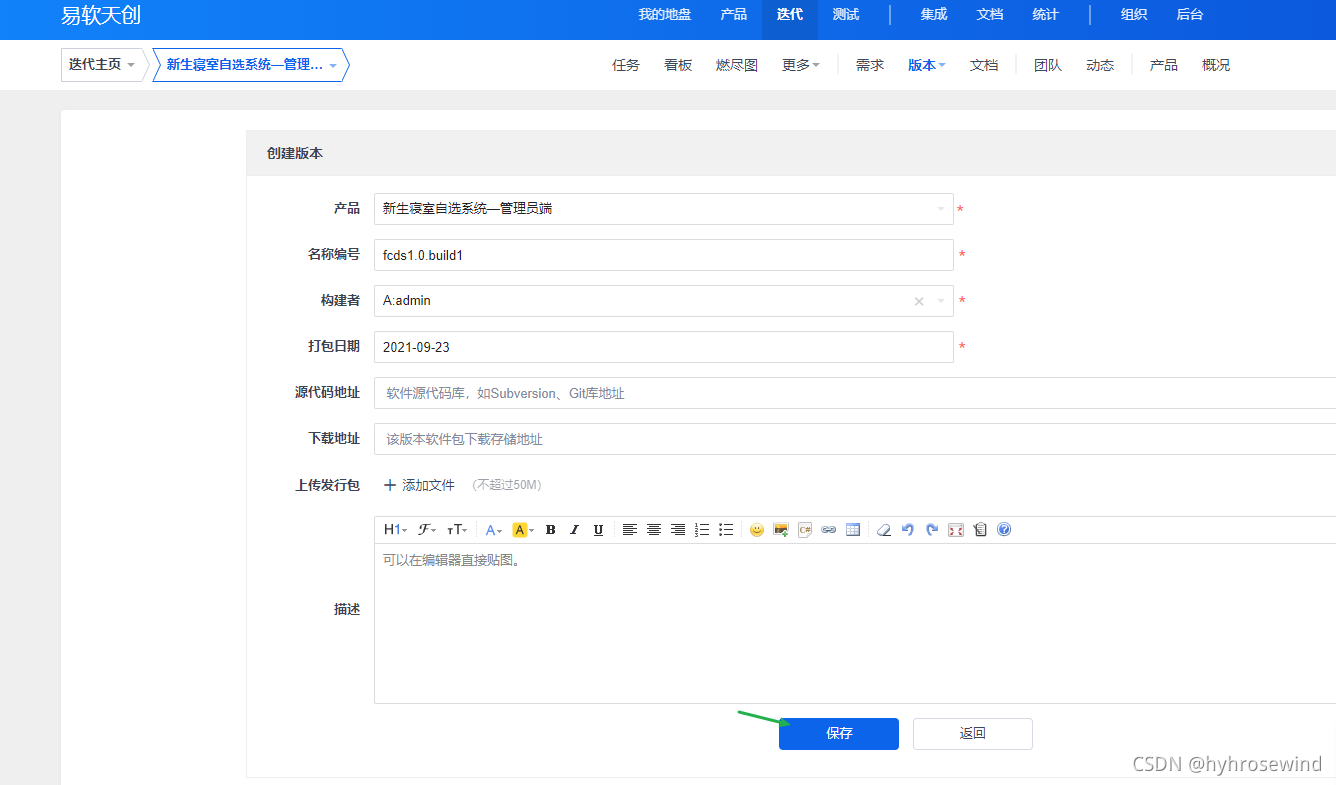The image size is (1336, 785).
Task: Toggle bold formatting in description editor
Action: click(550, 530)
